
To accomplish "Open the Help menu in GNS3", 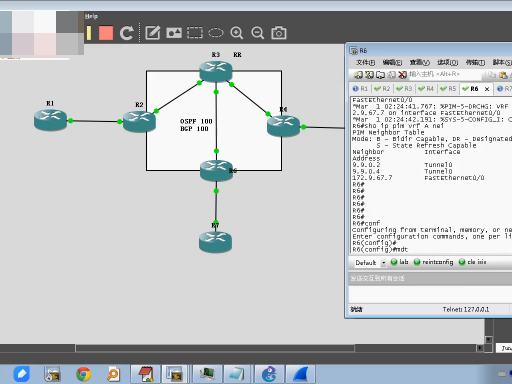I will coord(91,16).
